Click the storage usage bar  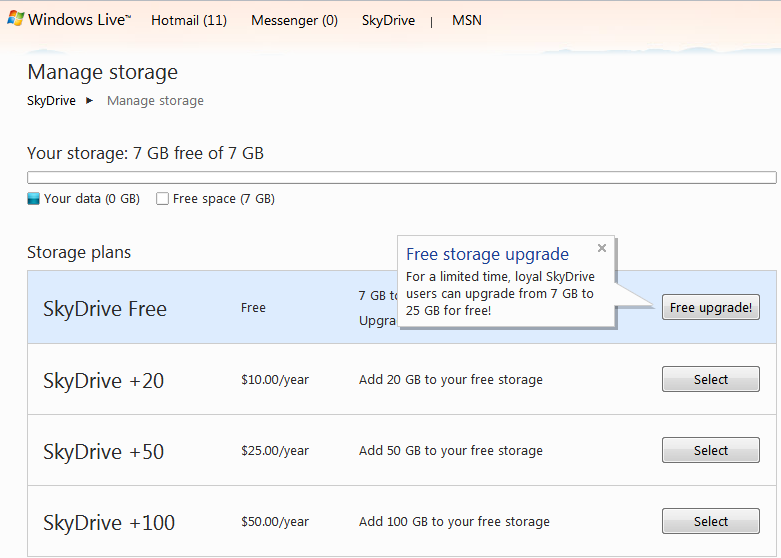[401, 177]
